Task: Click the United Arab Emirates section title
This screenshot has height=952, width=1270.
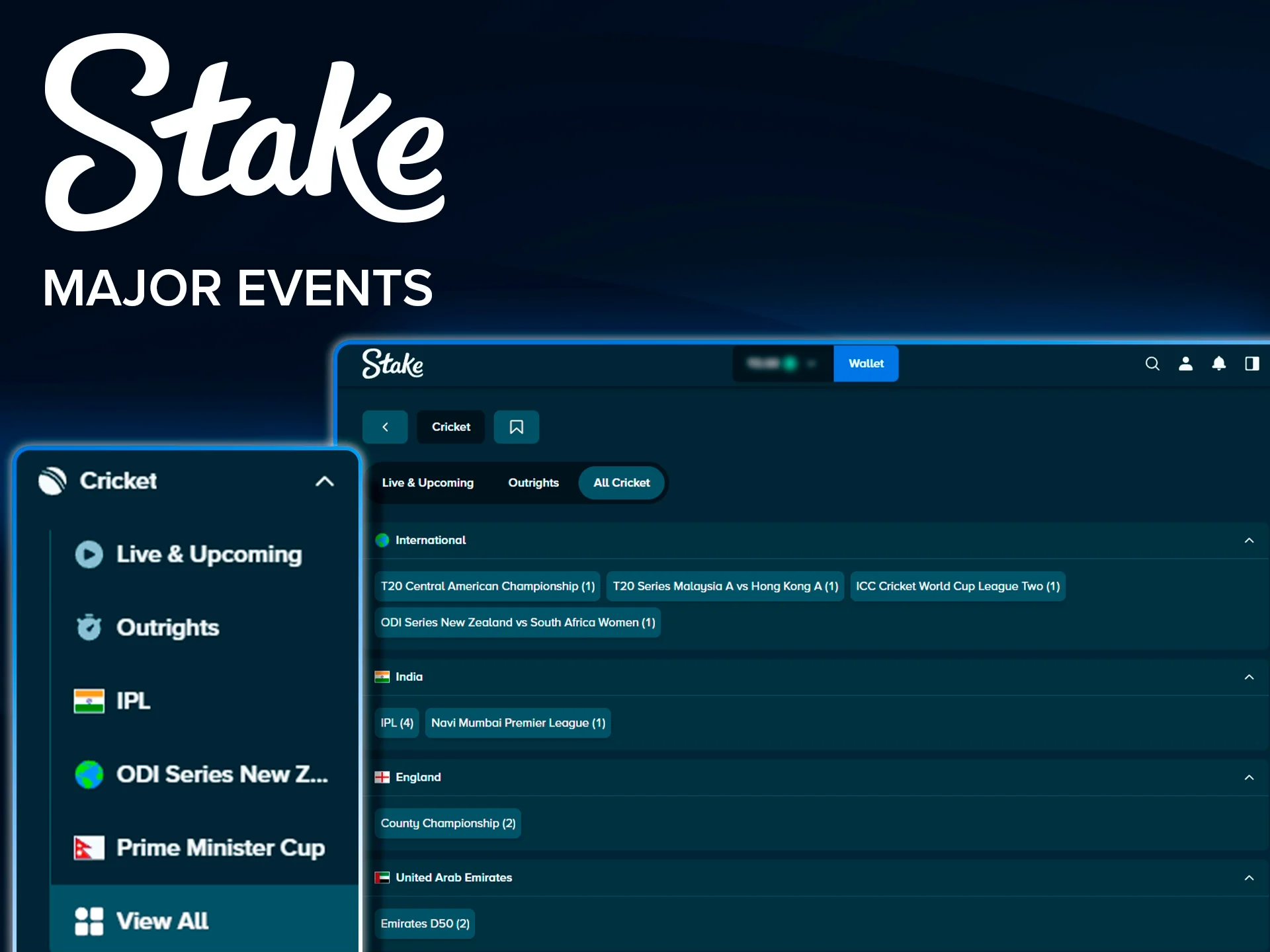Action: pos(454,878)
